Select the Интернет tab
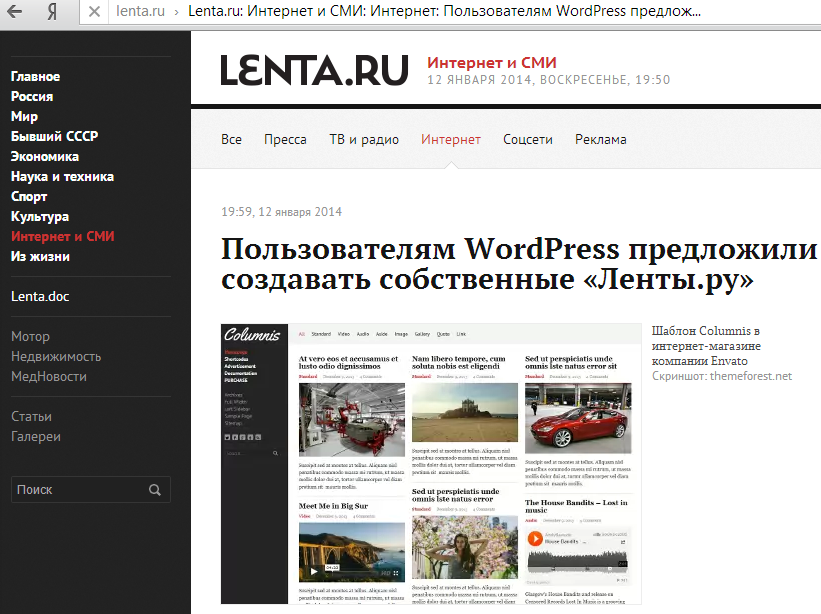This screenshot has height=614, width=821. [451, 140]
